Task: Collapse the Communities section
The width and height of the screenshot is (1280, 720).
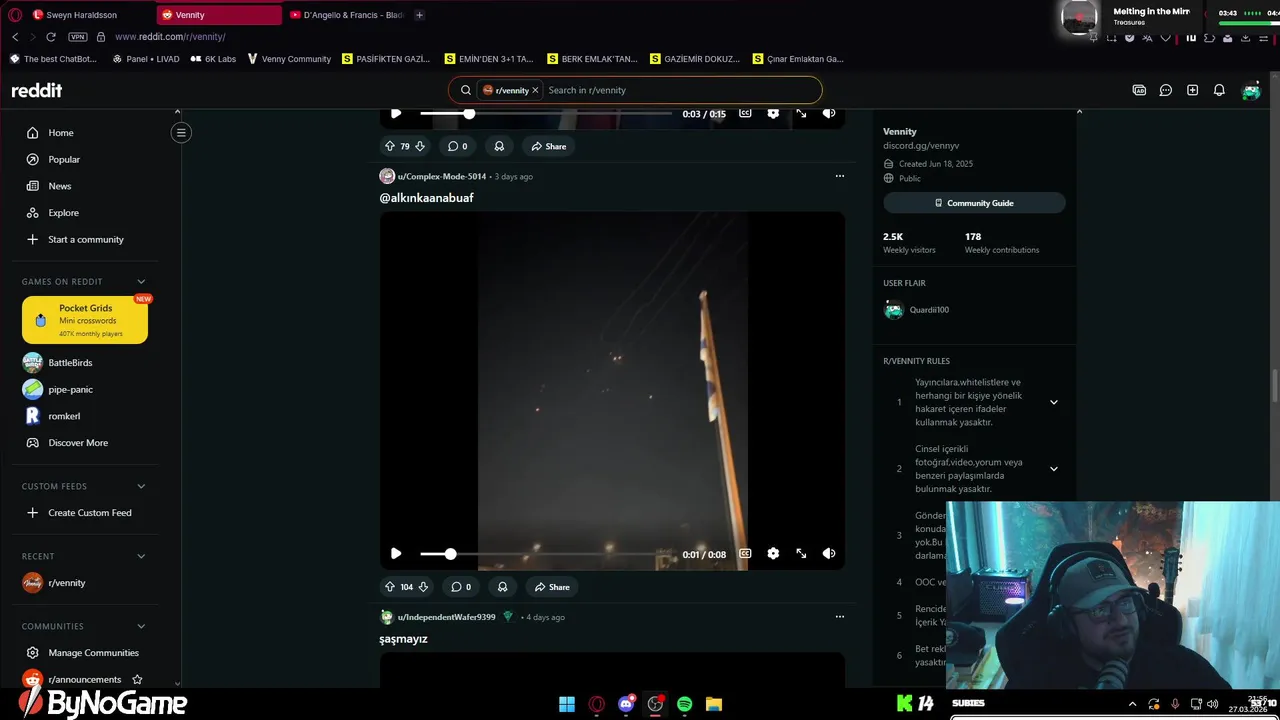Action: [x=141, y=626]
